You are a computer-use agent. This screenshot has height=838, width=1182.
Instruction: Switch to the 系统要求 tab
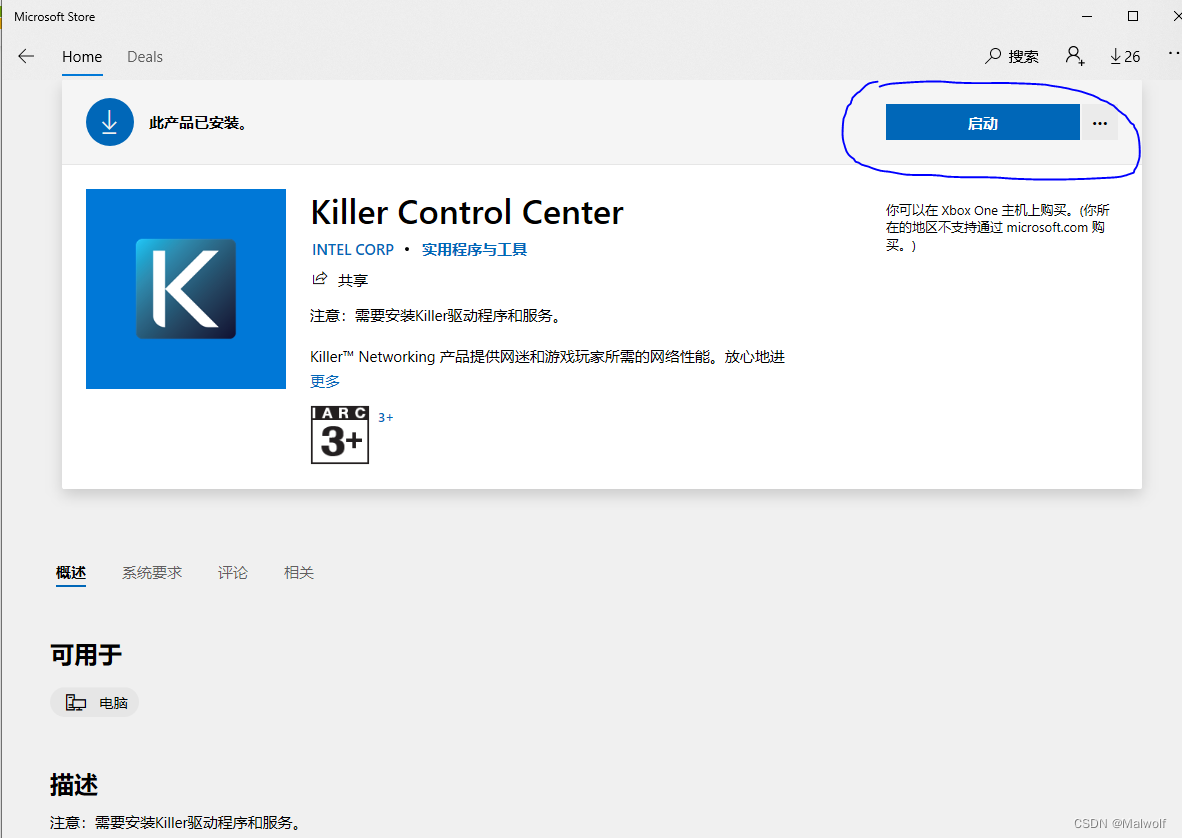point(152,573)
